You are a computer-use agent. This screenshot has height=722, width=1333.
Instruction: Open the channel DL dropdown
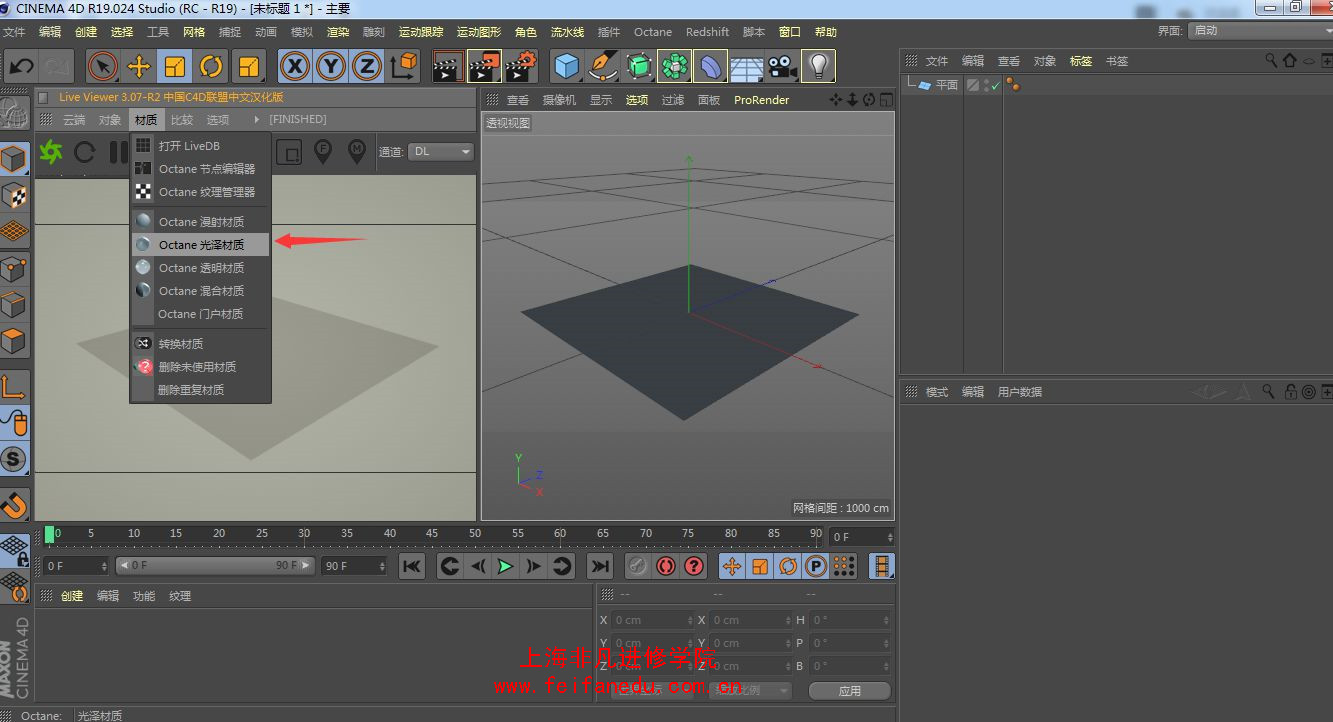click(441, 152)
